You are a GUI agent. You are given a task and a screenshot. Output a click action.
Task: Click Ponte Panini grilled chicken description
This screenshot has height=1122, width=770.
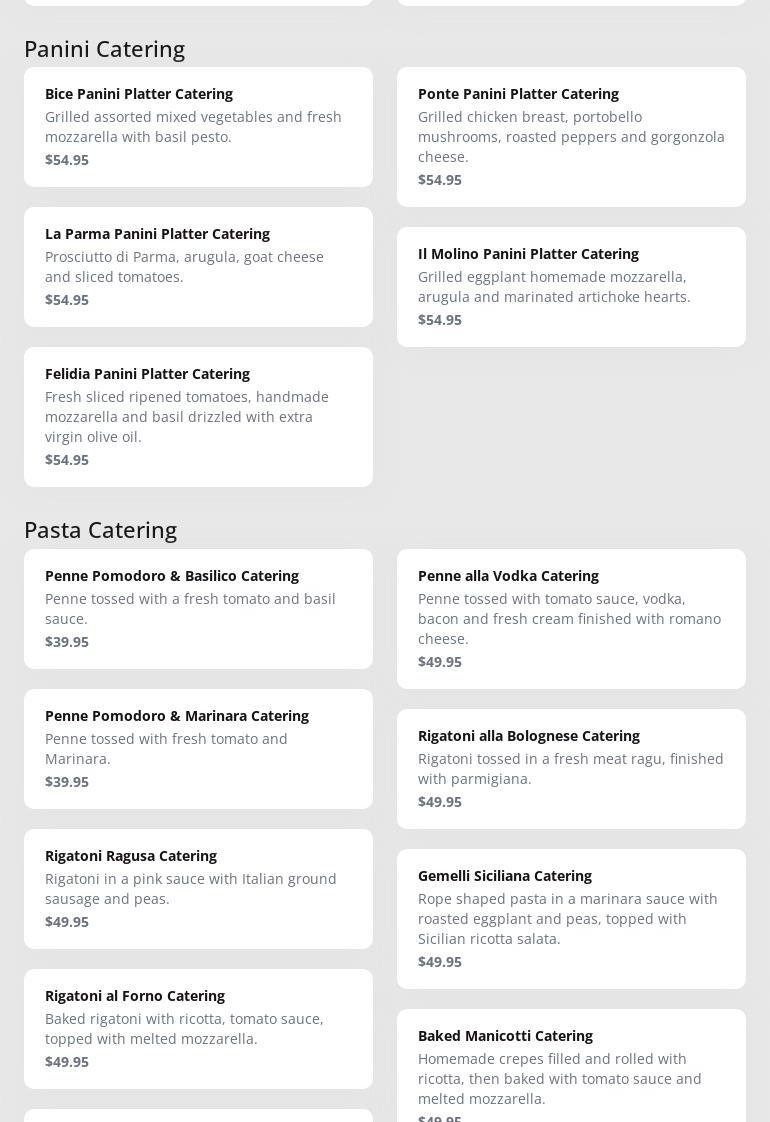[x=571, y=137]
